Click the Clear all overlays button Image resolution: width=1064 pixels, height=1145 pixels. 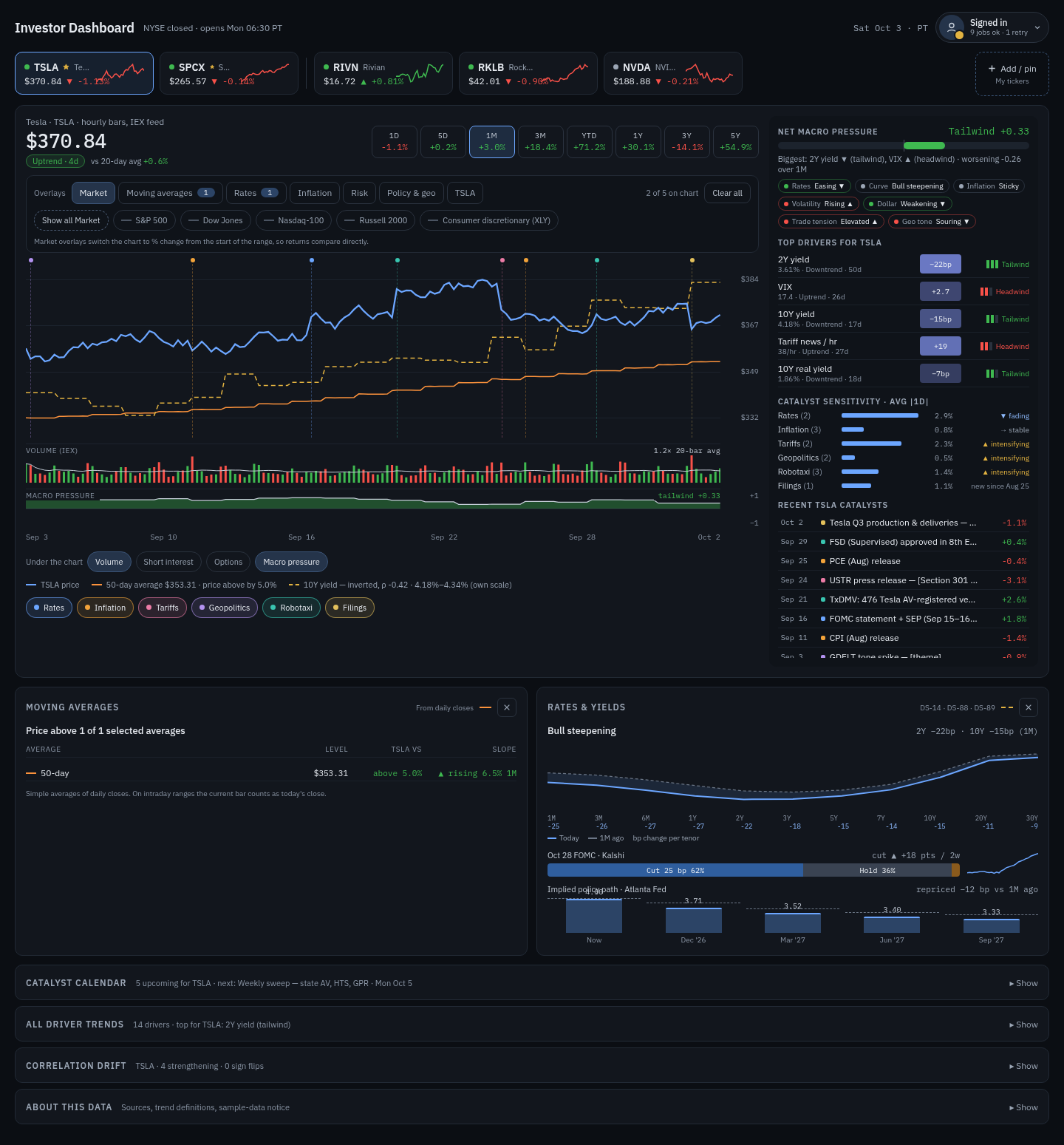(728, 193)
